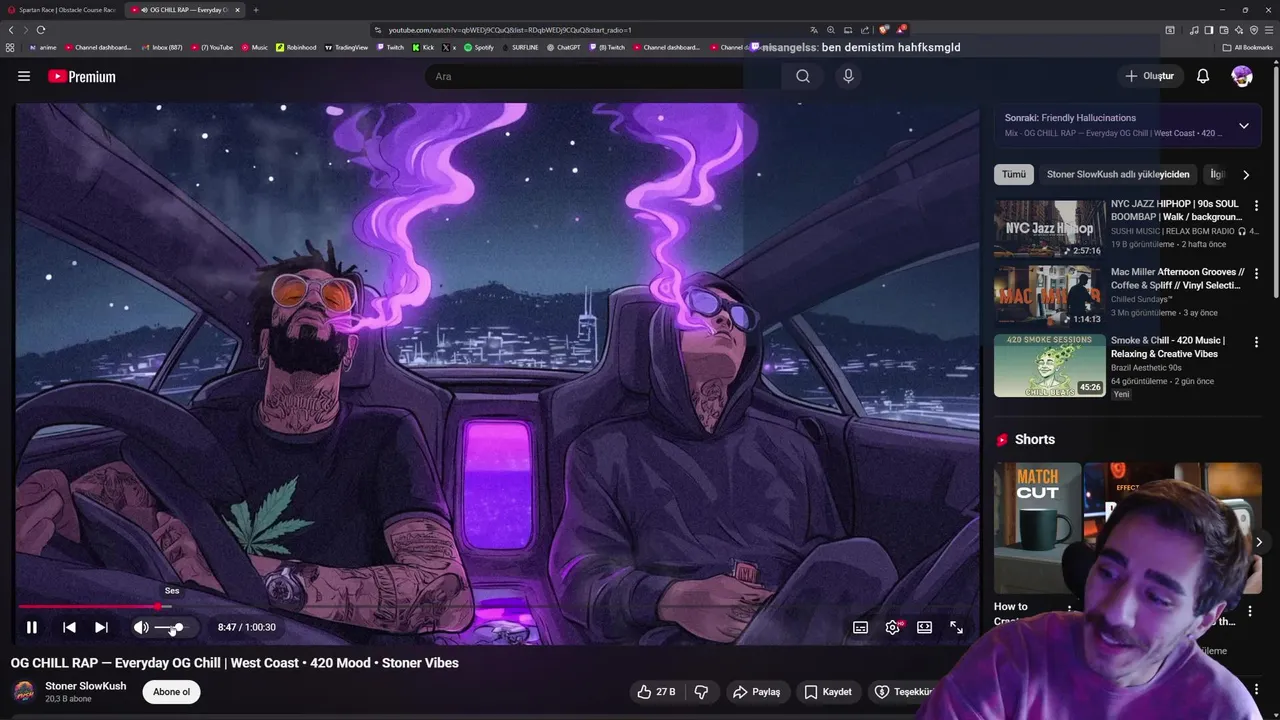Image resolution: width=1280 pixels, height=720 pixels.
Task: Open the Robinhood bookmark
Action: click(296, 47)
